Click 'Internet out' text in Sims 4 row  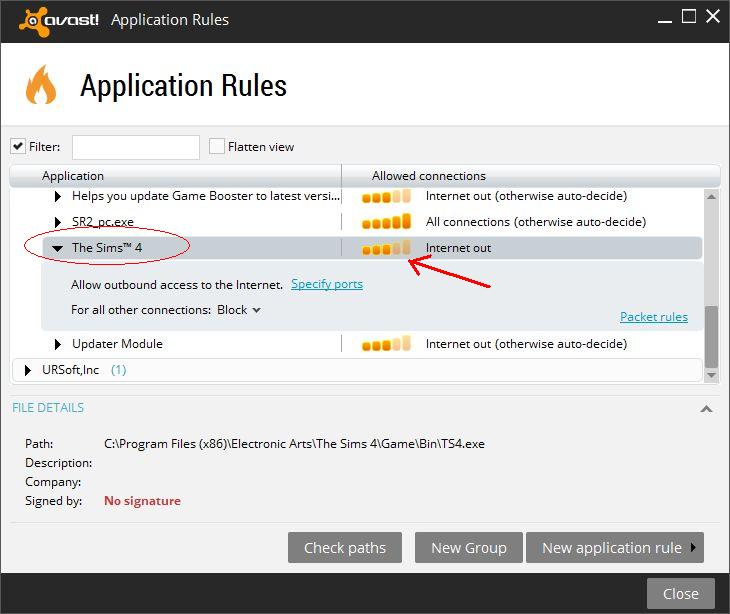coord(458,248)
